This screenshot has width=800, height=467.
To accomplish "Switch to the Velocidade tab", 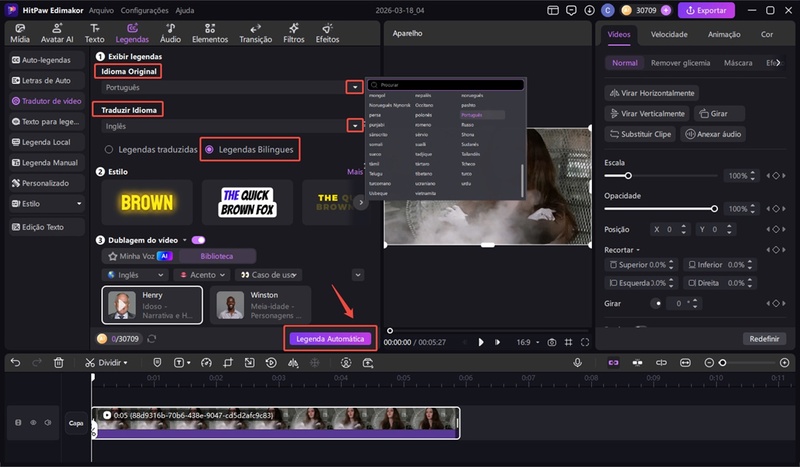I will pyautogui.click(x=668, y=34).
